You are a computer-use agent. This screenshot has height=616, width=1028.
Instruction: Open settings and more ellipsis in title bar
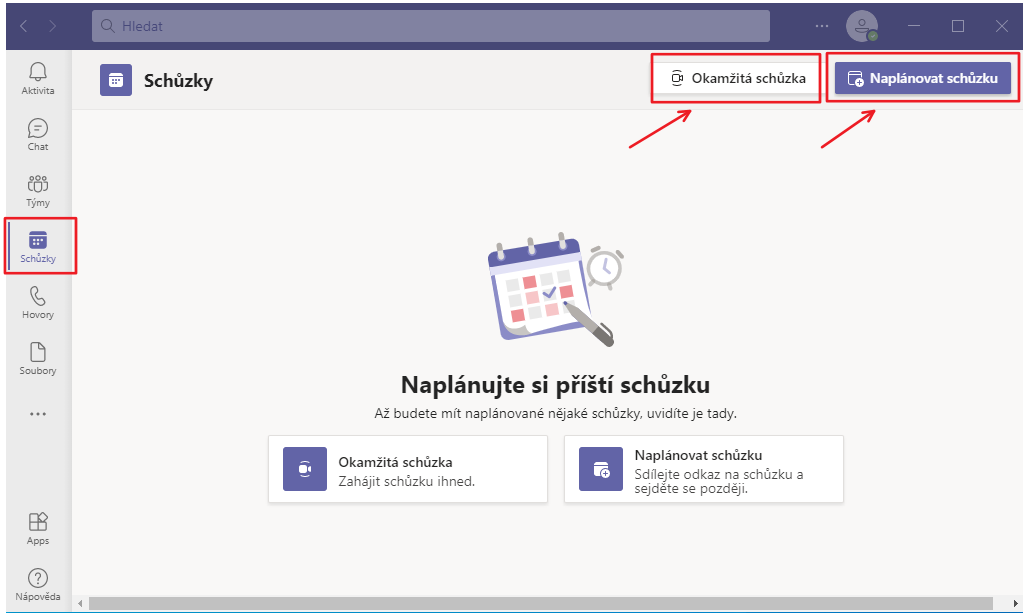[822, 26]
